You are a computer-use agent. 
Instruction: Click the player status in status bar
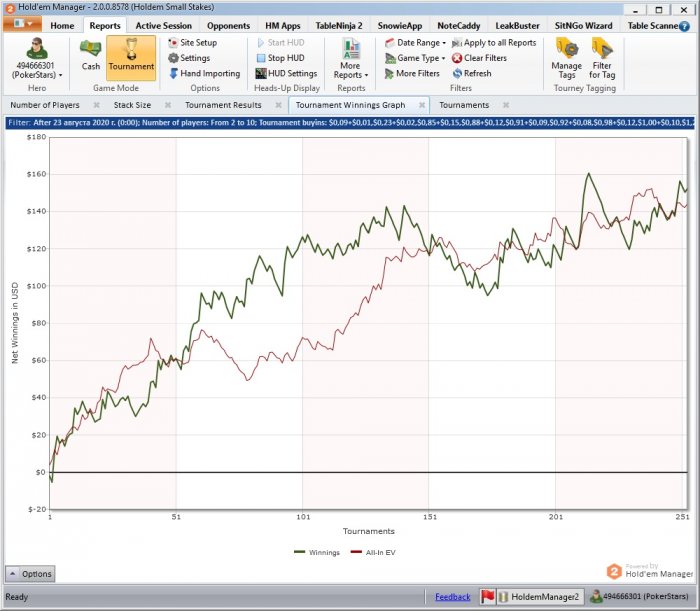(639, 596)
